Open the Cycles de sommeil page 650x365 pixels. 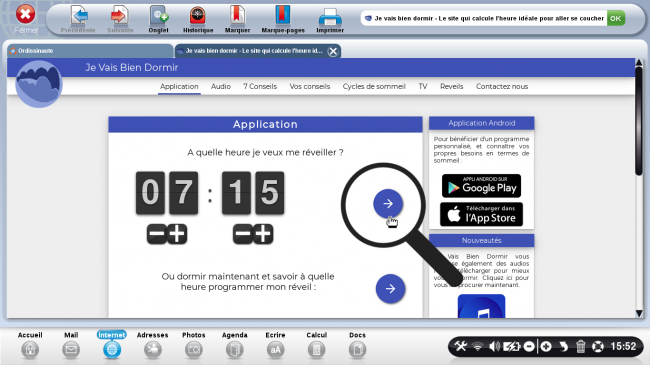click(374, 86)
